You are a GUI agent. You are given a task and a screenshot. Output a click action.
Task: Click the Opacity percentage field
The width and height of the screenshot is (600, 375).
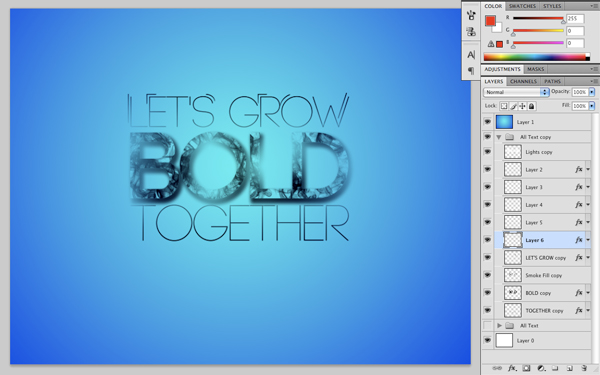click(x=580, y=92)
